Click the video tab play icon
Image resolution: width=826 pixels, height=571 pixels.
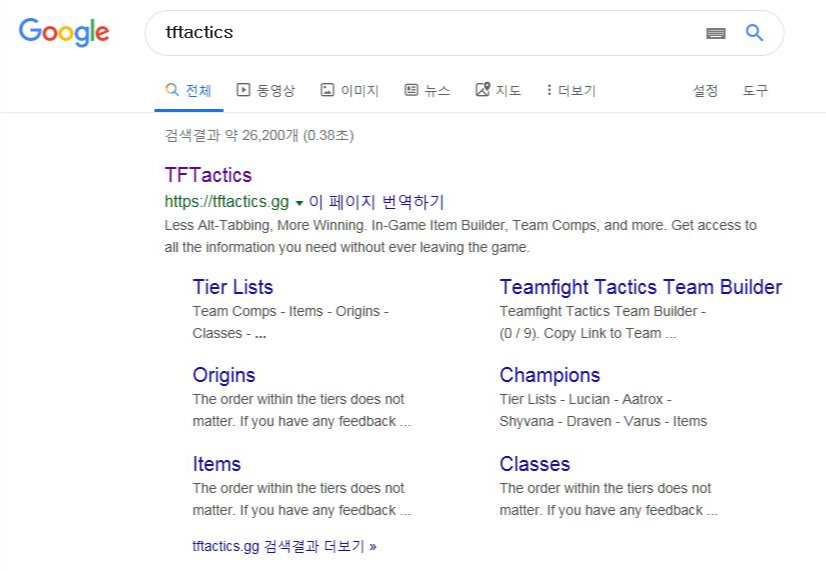coord(243,90)
